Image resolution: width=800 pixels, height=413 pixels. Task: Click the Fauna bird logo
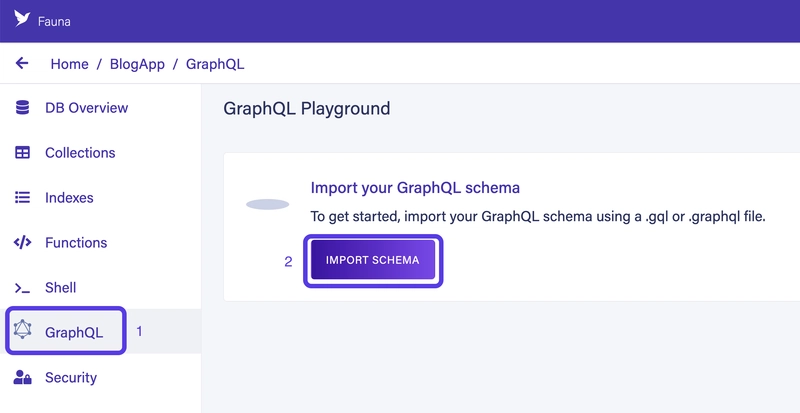click(x=22, y=18)
